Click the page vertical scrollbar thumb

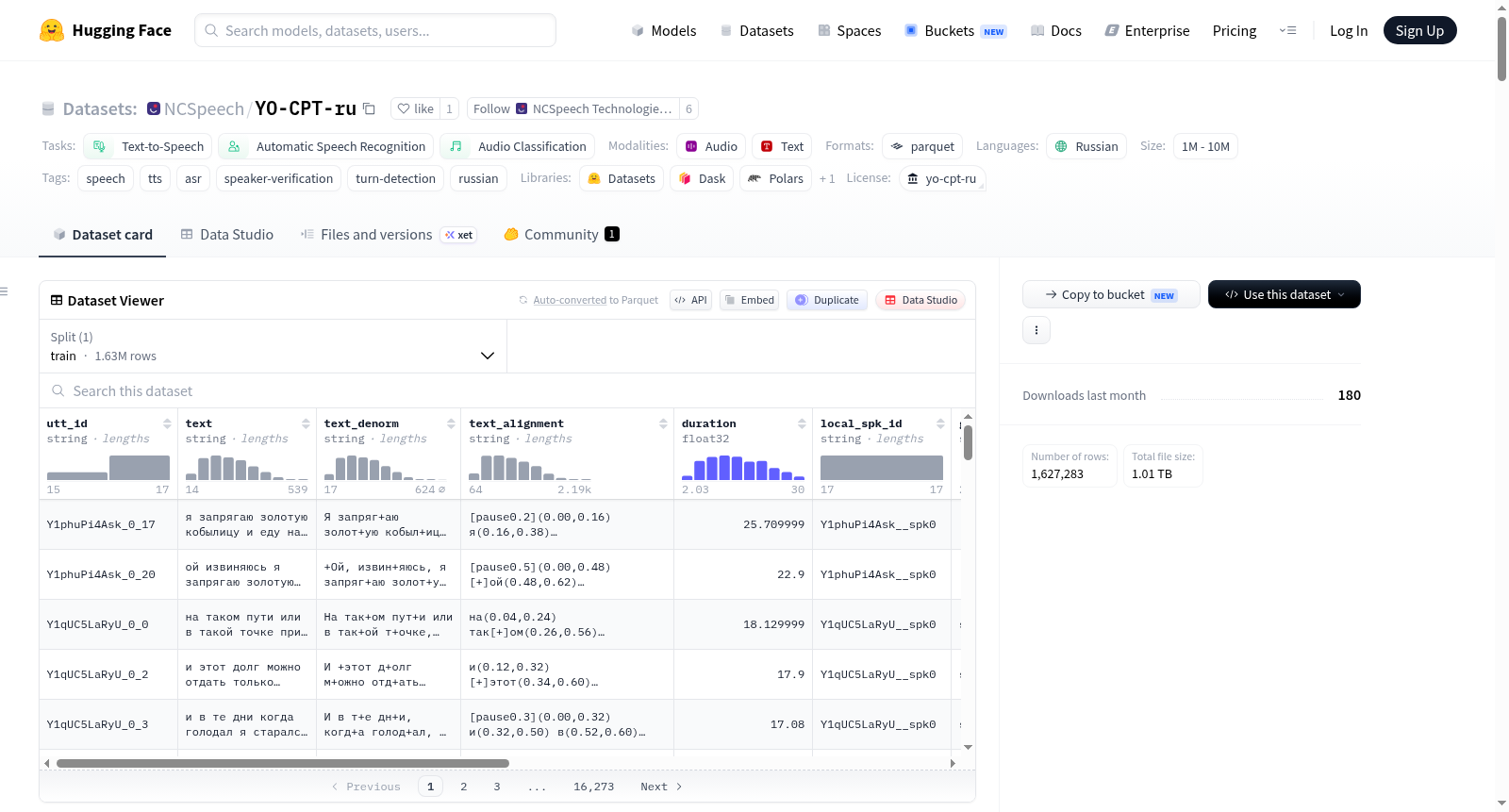point(1501,48)
